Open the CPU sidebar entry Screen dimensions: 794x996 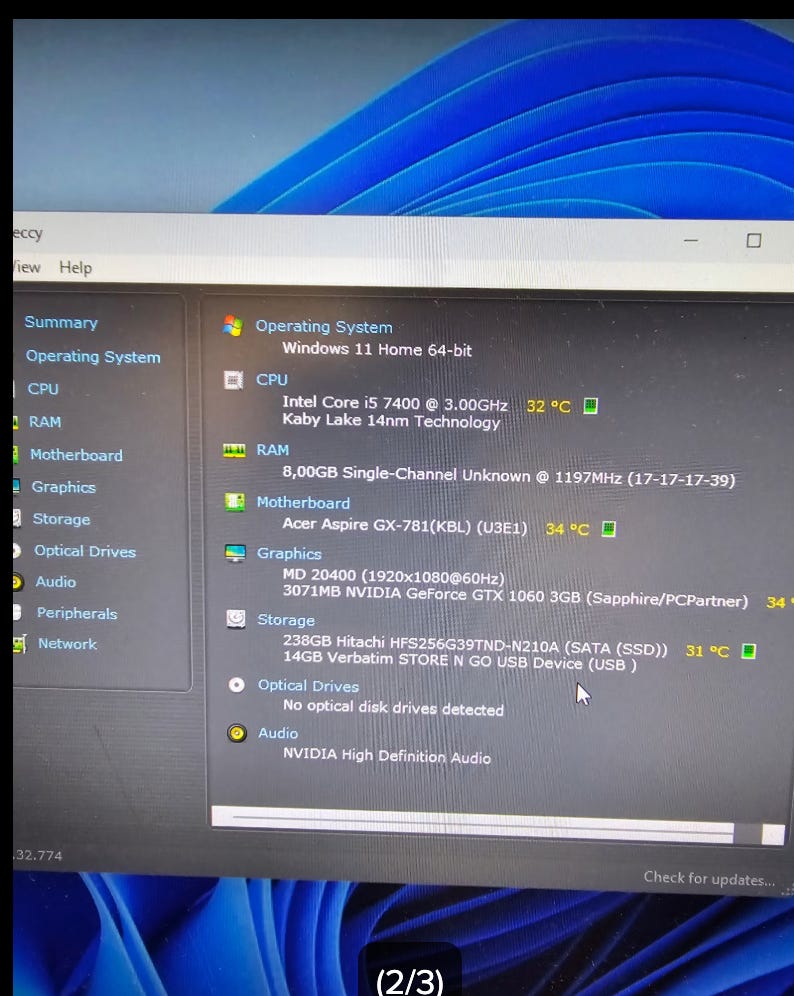click(43, 389)
